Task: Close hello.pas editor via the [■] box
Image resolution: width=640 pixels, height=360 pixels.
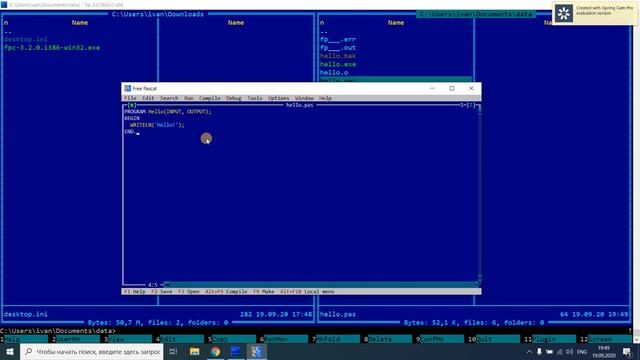Action: [x=131, y=105]
